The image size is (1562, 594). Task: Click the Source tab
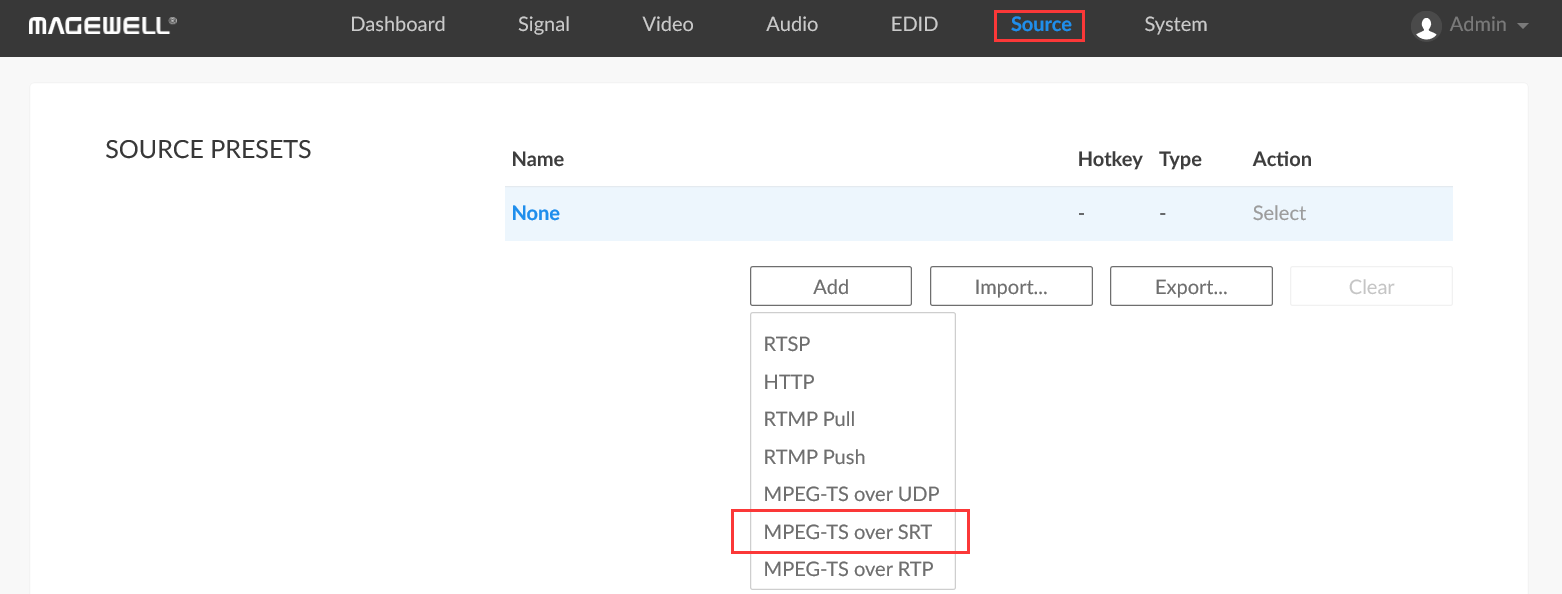1040,25
